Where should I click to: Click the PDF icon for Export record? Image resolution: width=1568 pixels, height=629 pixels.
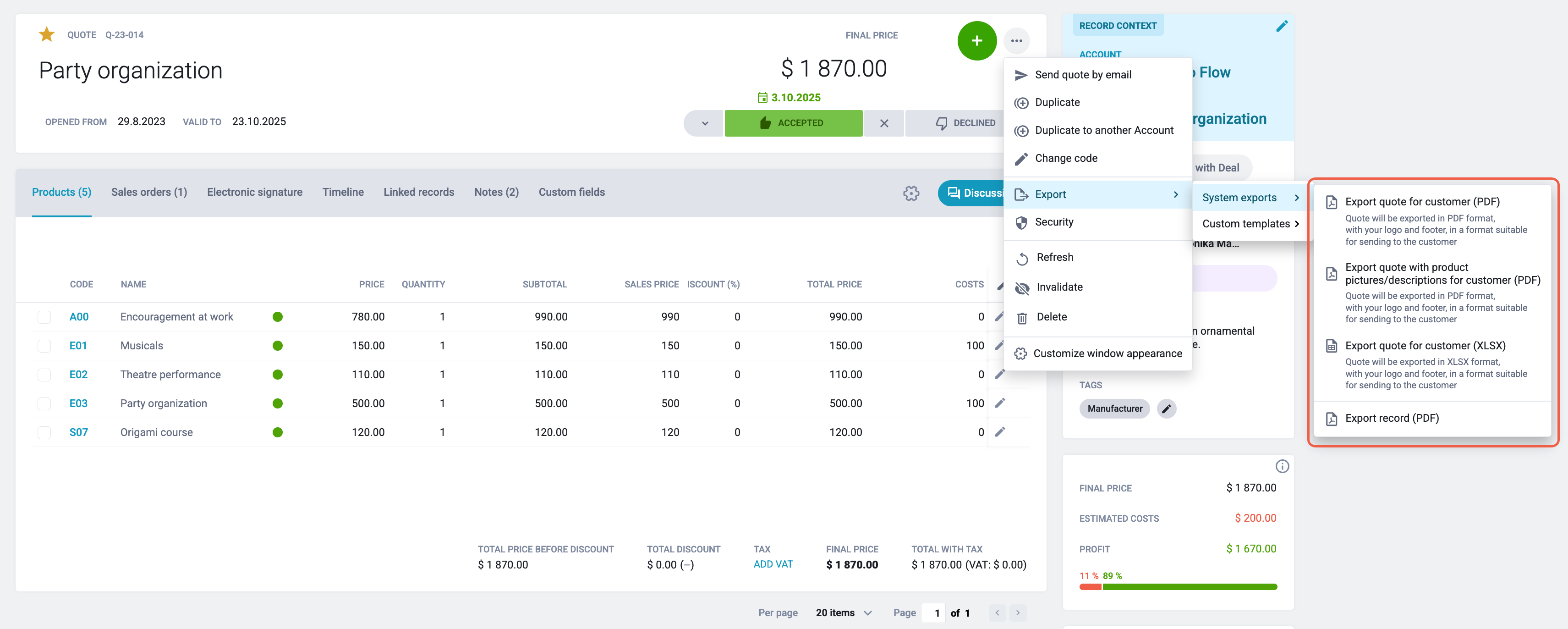(x=1331, y=418)
